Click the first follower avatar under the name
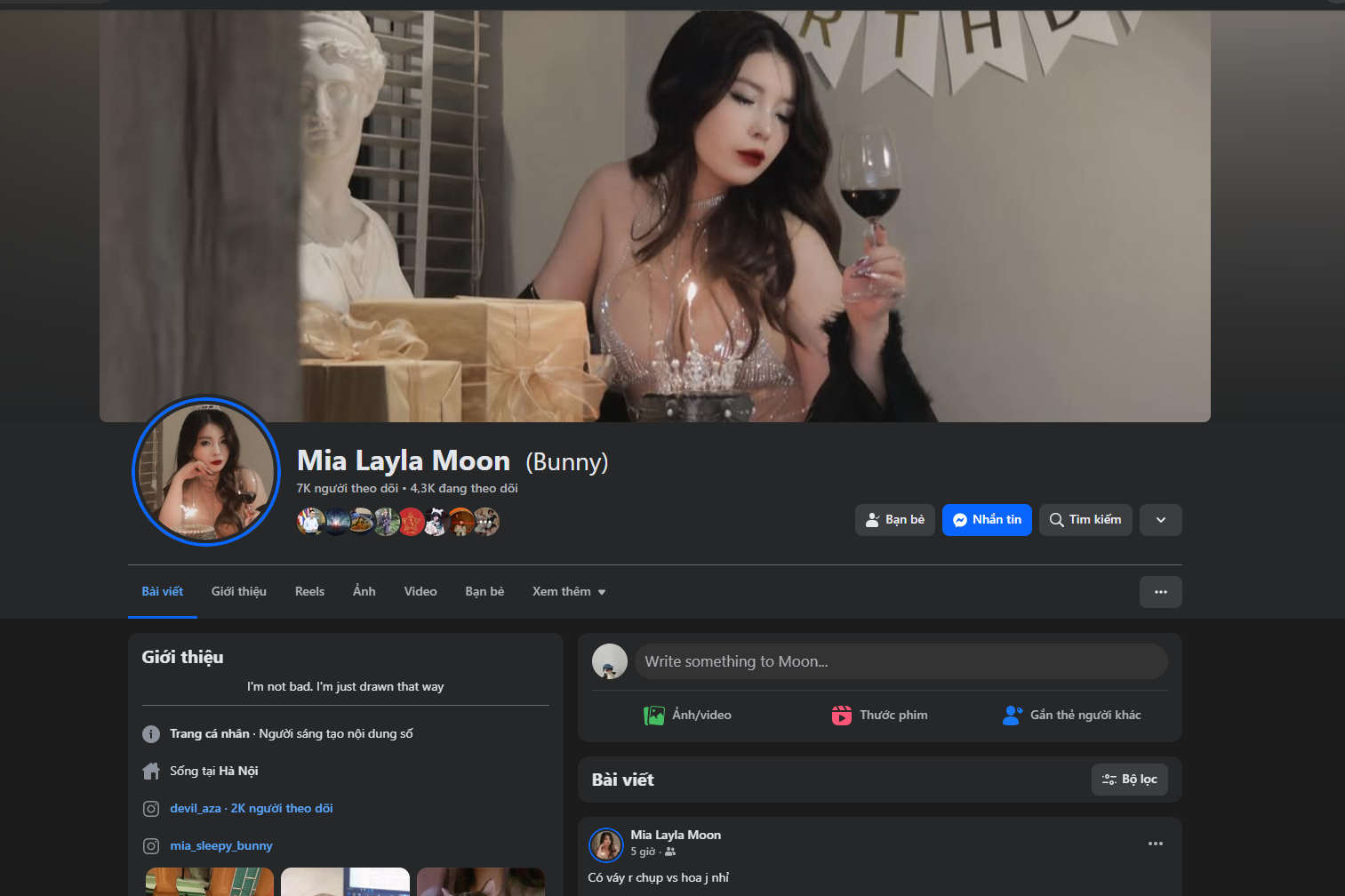1345x896 pixels. tap(308, 522)
